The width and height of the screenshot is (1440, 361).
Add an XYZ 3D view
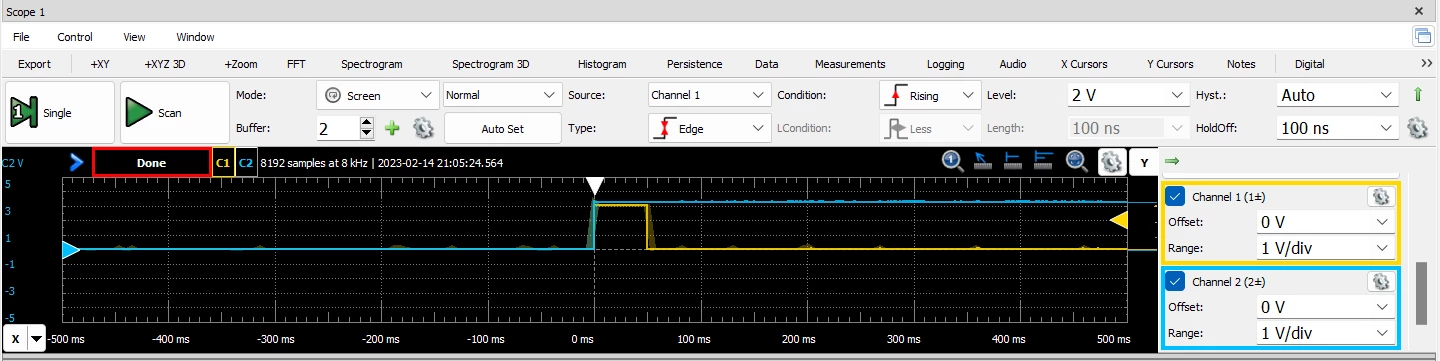coord(165,64)
